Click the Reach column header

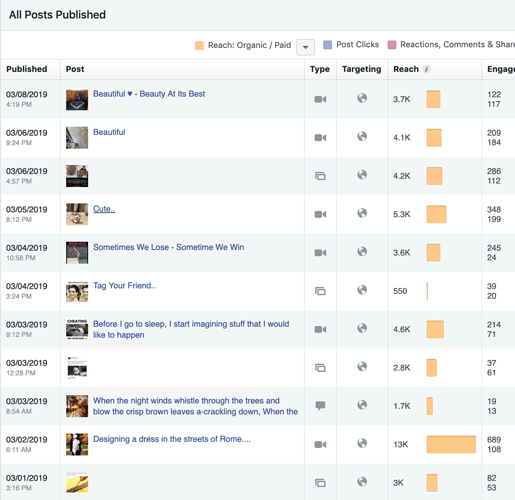406,69
